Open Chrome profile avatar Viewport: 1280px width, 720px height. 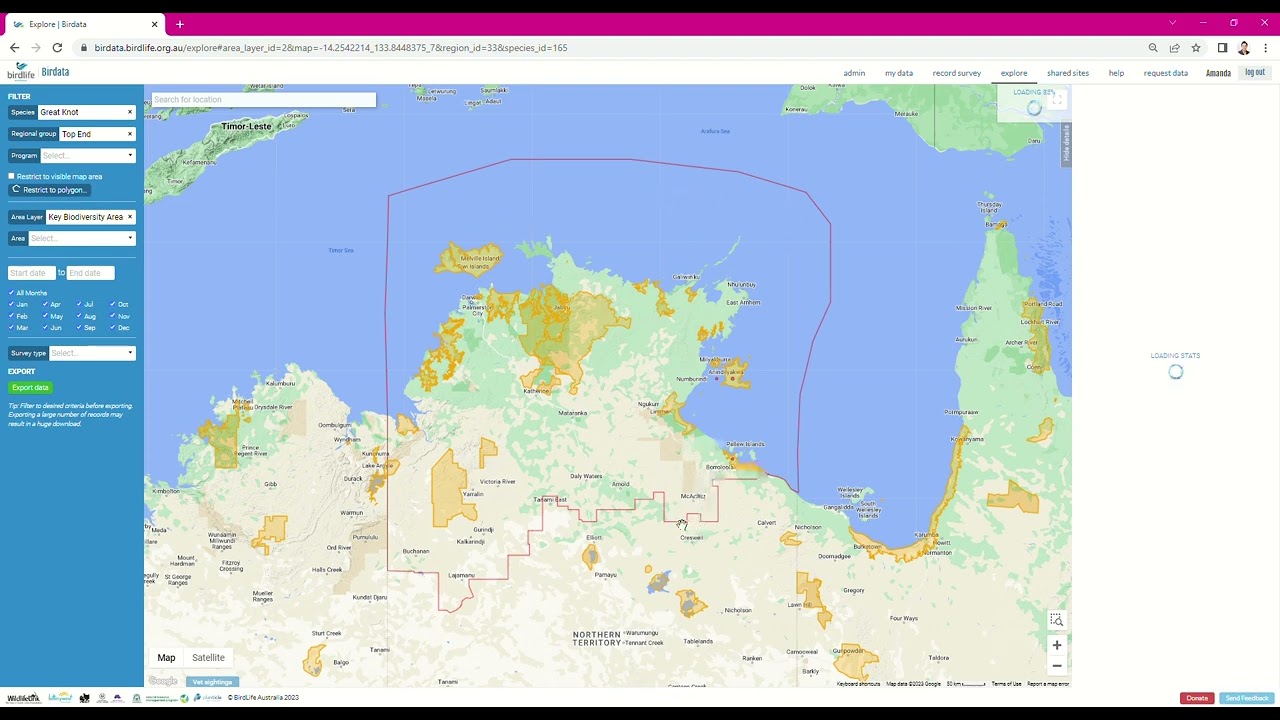click(x=1244, y=47)
